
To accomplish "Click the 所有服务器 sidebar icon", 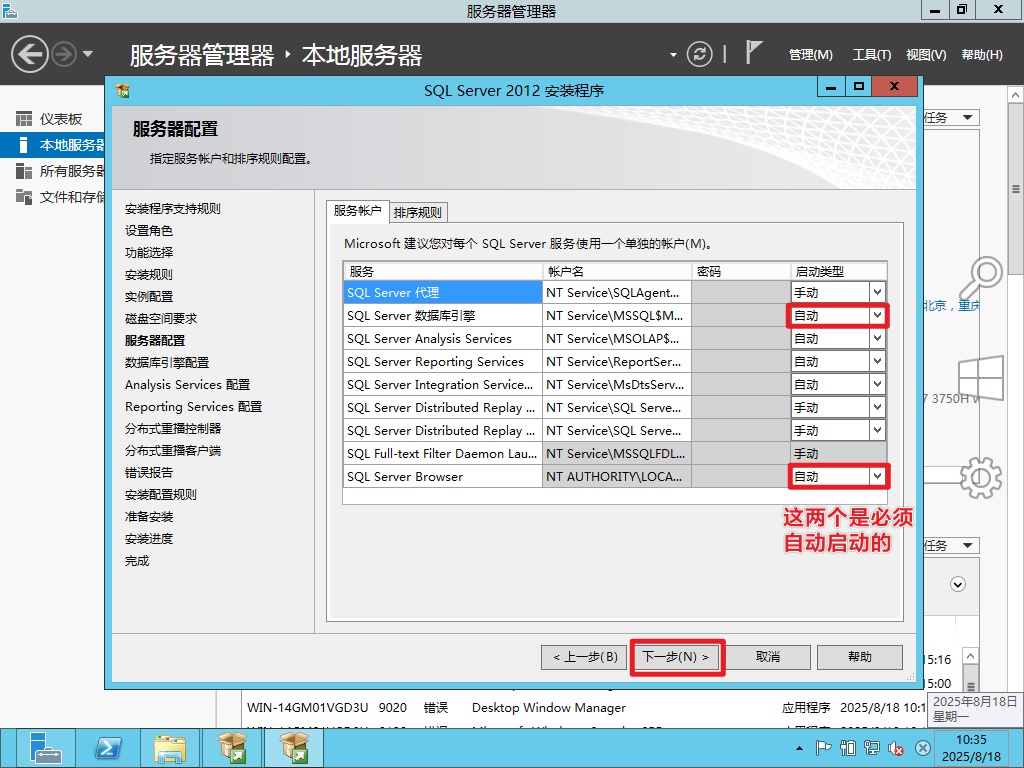I will [24, 171].
